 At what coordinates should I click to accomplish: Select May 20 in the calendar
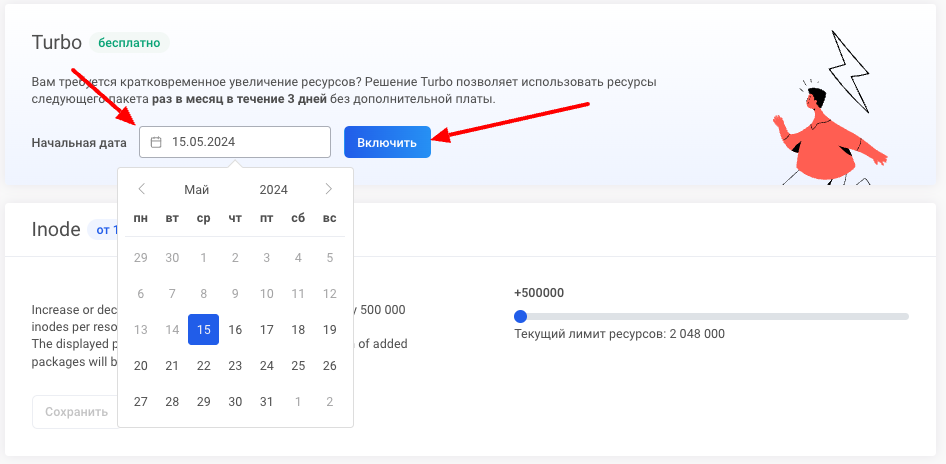point(141,366)
